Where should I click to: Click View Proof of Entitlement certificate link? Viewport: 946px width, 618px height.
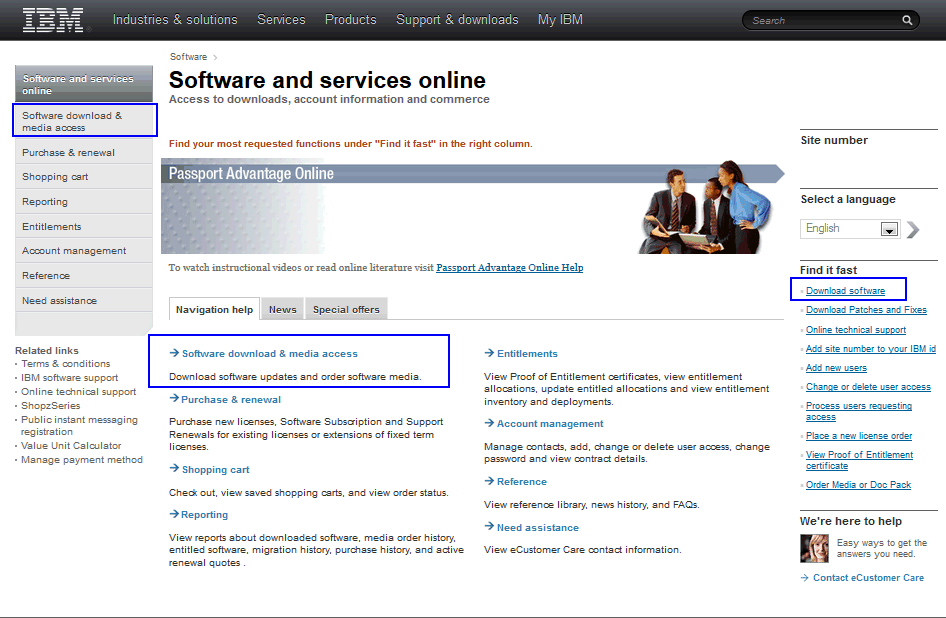pos(860,460)
